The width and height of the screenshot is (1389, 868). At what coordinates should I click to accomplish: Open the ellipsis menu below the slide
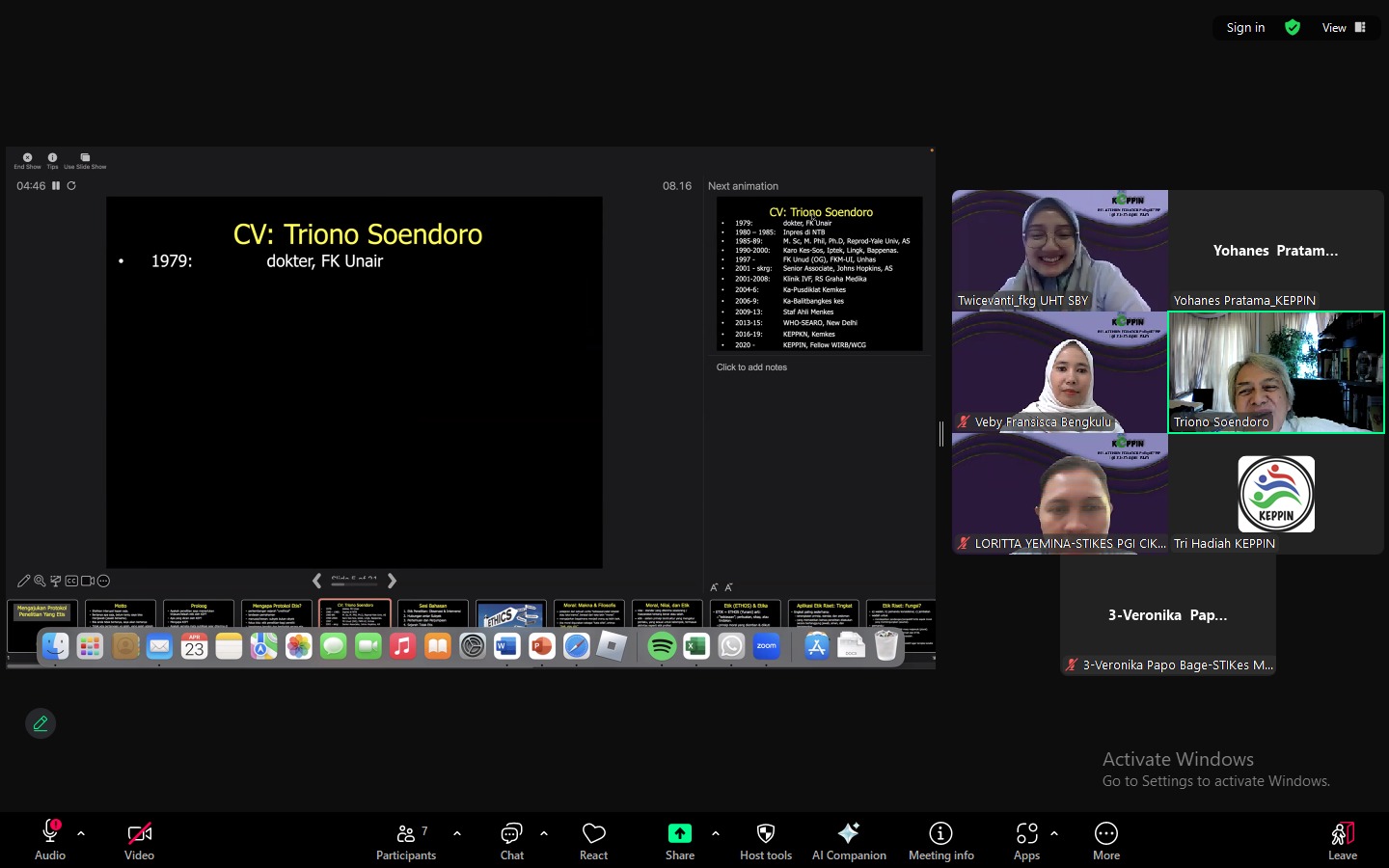(103, 581)
